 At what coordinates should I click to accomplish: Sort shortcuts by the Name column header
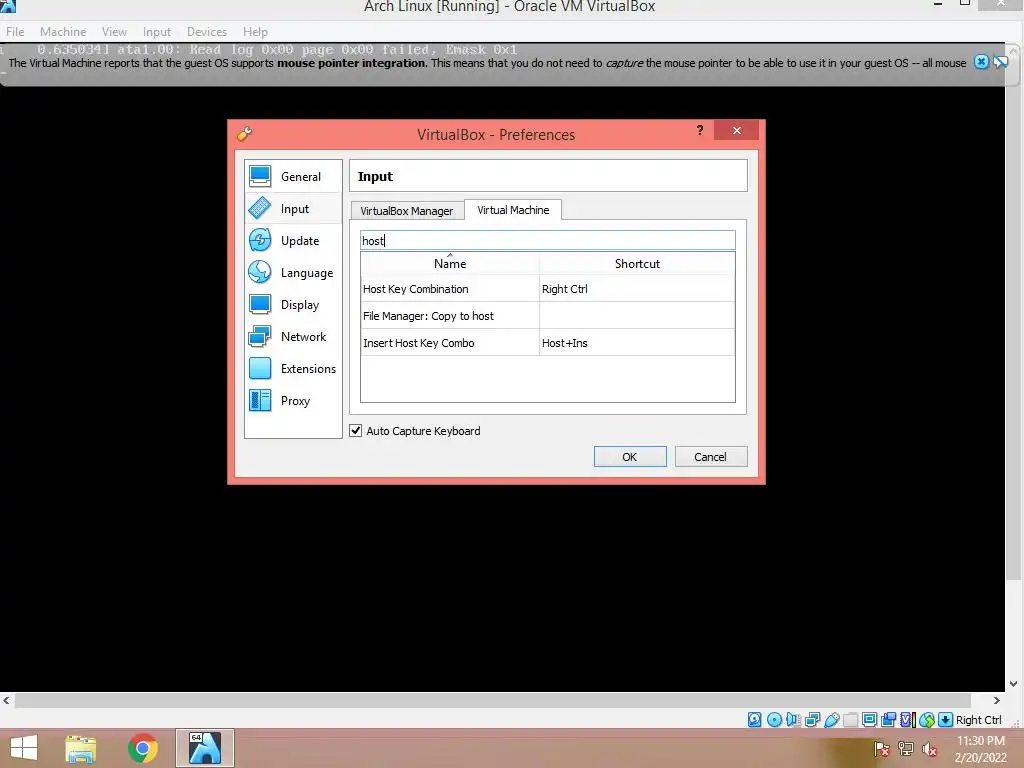[450, 264]
